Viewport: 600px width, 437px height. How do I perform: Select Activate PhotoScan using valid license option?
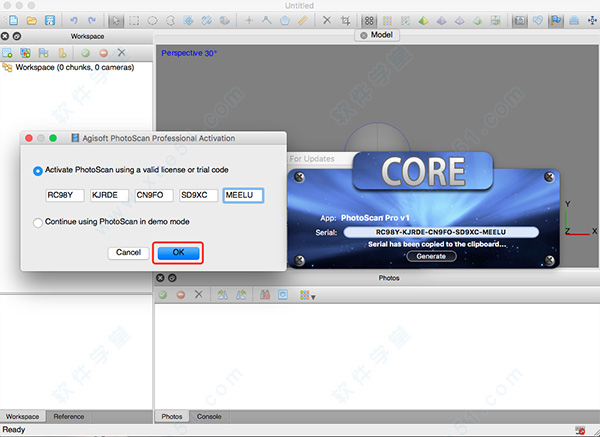pos(38,171)
